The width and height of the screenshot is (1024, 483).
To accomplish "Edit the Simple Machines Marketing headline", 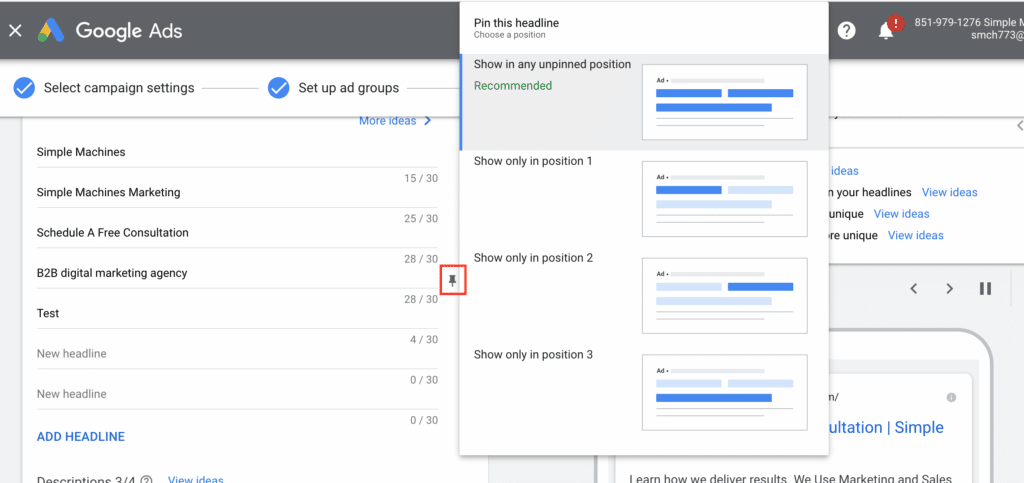I will tap(237, 193).
